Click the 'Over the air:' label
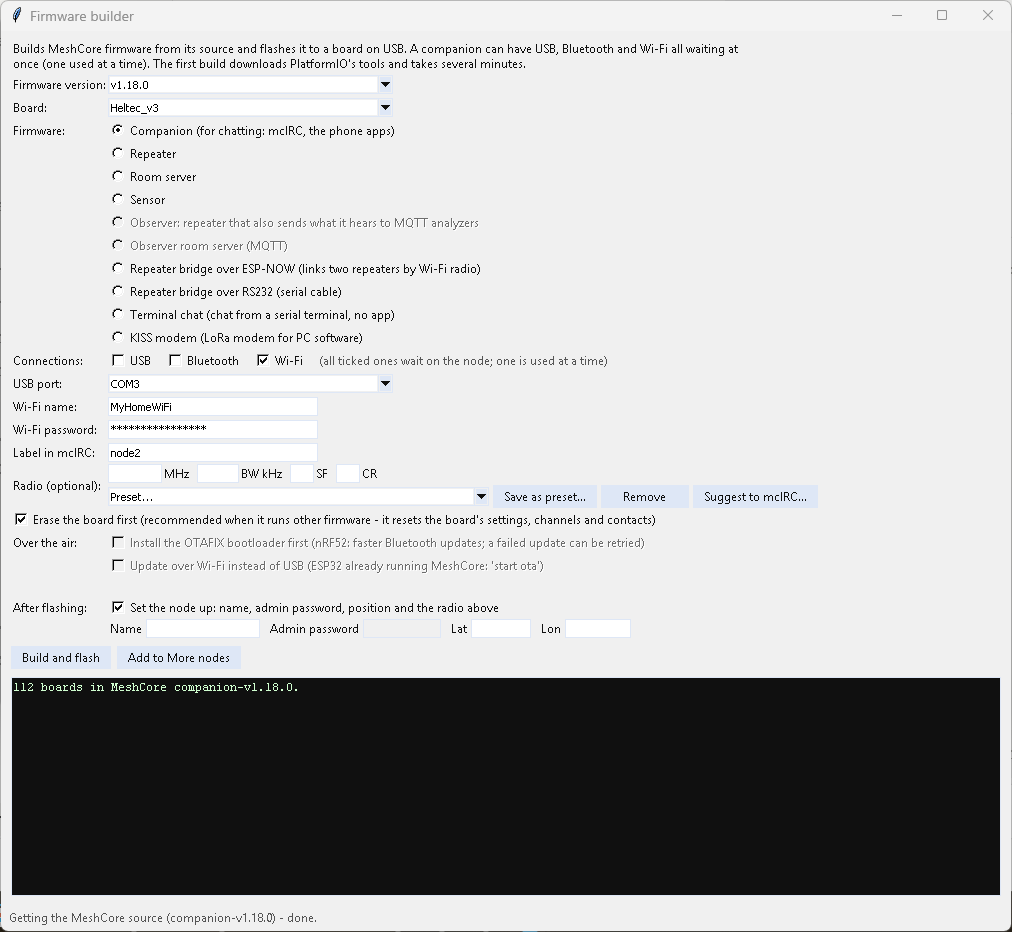 (45, 543)
